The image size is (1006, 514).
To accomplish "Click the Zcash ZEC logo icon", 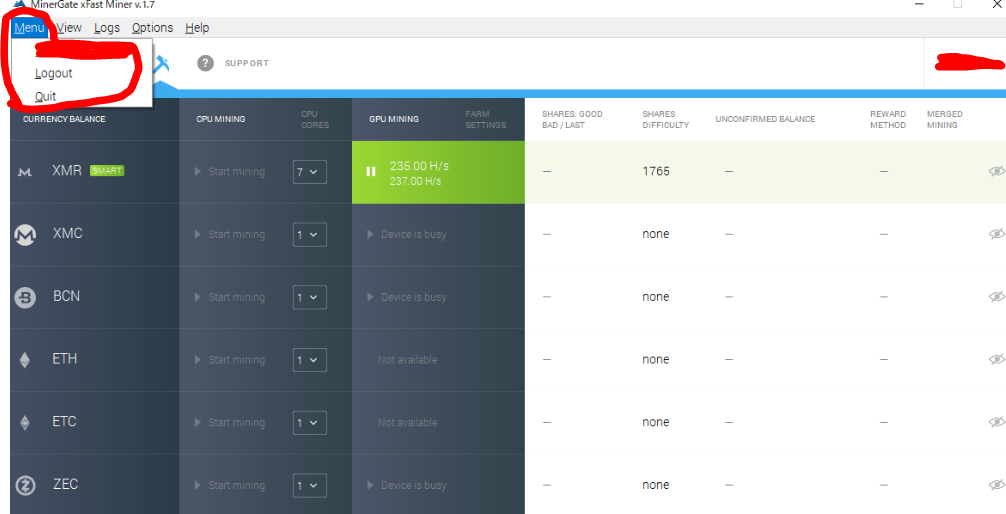I will [25, 486].
